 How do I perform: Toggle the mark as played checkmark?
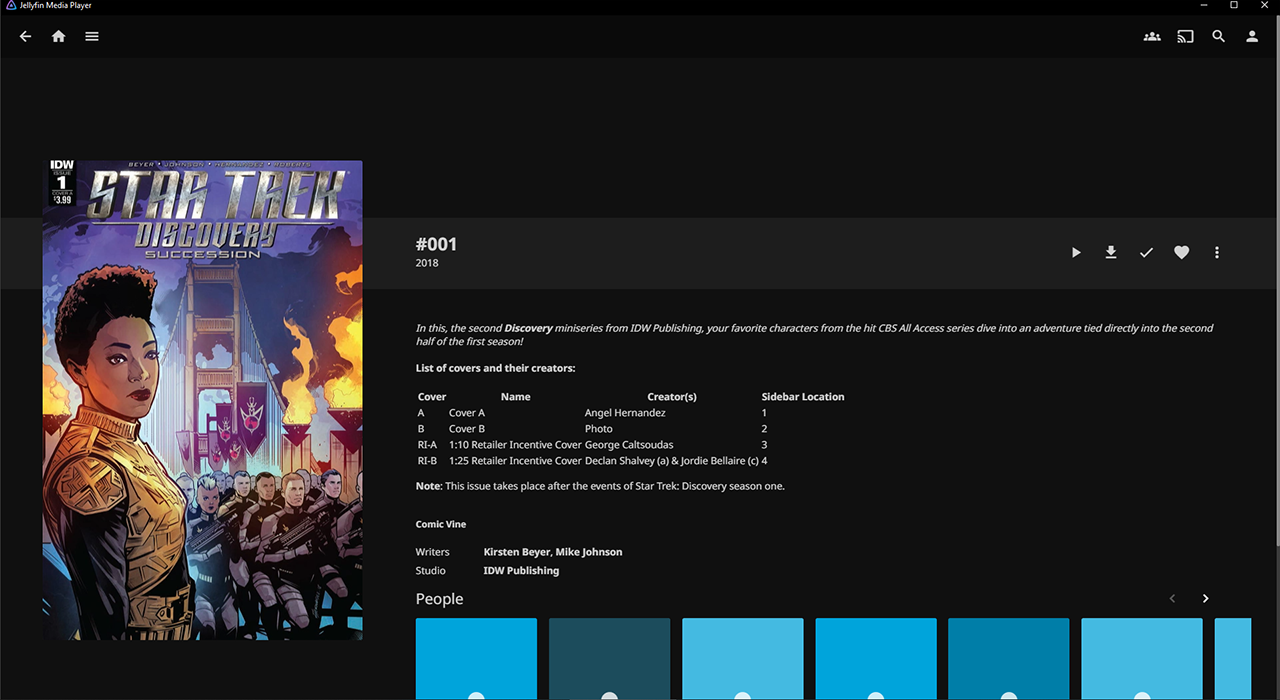click(1146, 253)
